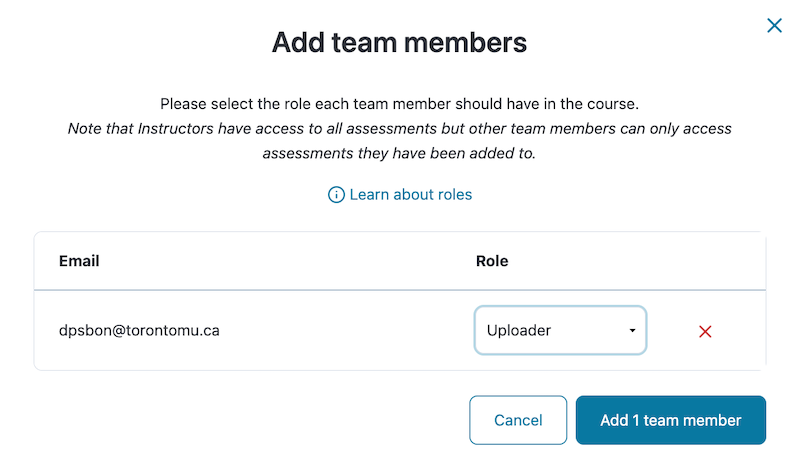Screen dimensions: 800x462
Task: Click the Add team members heading
Action: coord(399,43)
